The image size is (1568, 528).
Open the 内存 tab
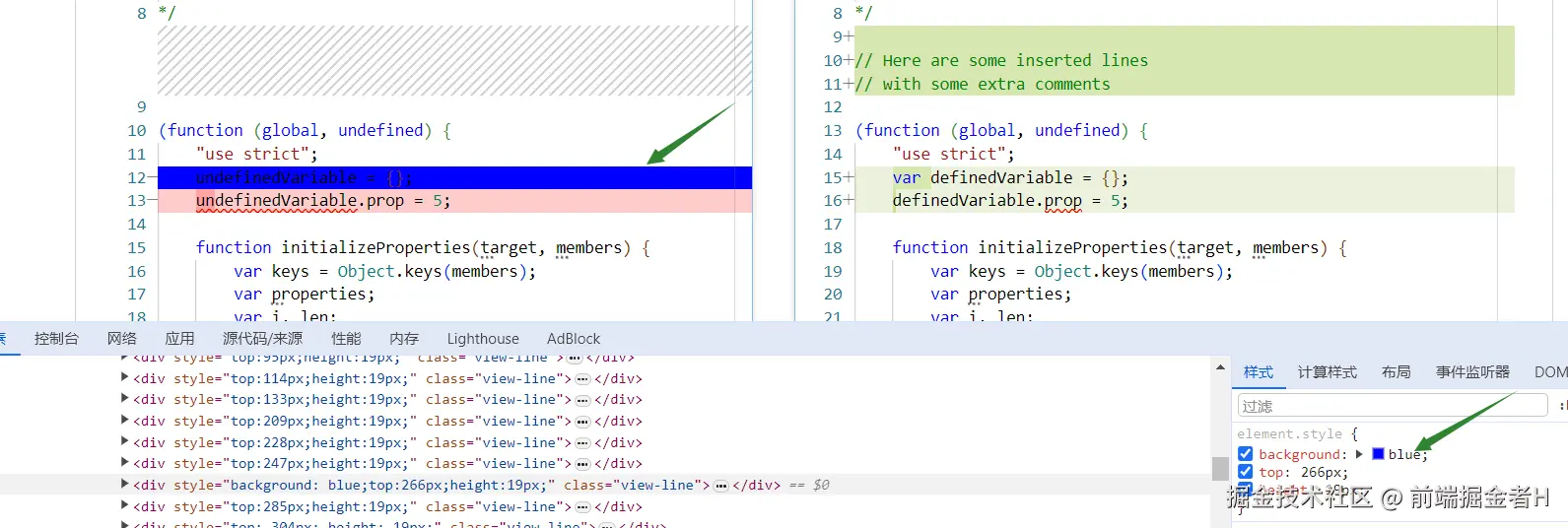pos(404,338)
